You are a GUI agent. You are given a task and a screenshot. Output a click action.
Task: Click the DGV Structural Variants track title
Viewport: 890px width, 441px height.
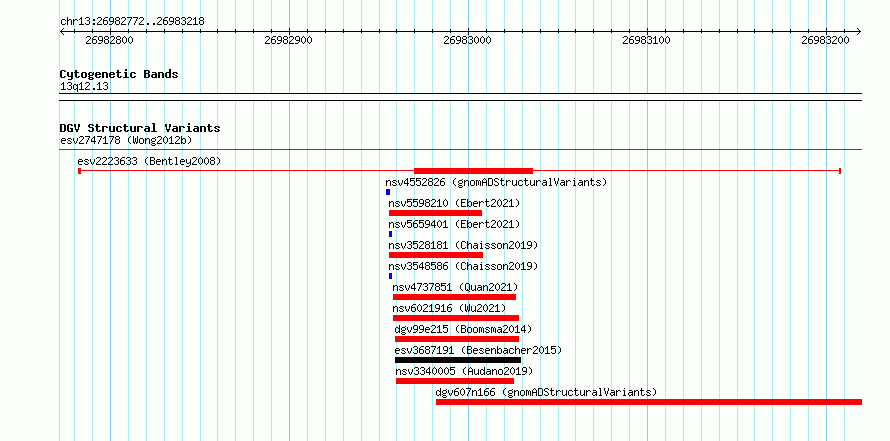140,128
